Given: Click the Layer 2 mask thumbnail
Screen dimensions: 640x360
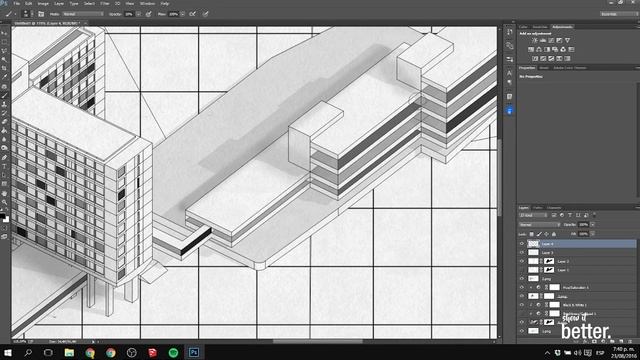Looking at the screenshot, I should [549, 261].
